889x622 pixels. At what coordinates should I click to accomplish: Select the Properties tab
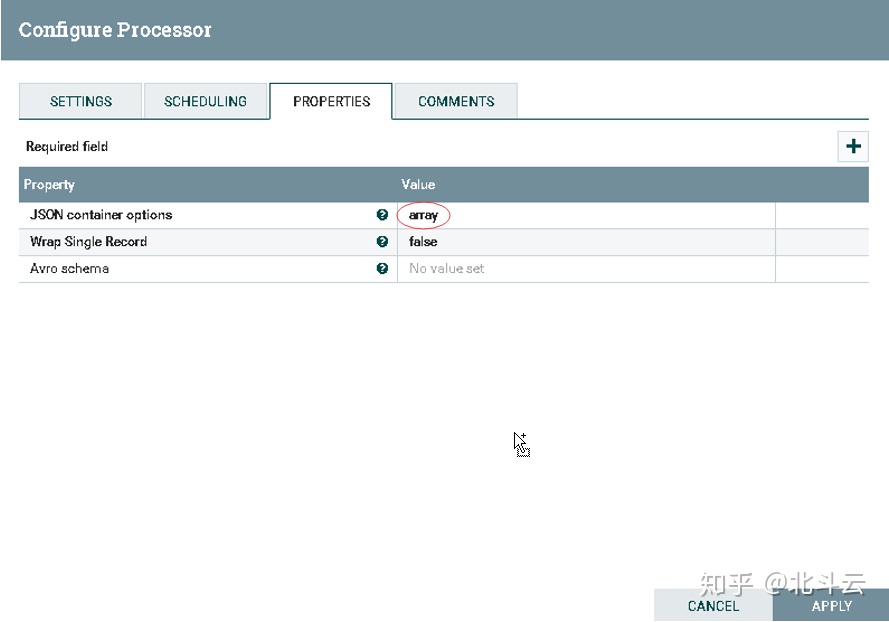tap(331, 101)
